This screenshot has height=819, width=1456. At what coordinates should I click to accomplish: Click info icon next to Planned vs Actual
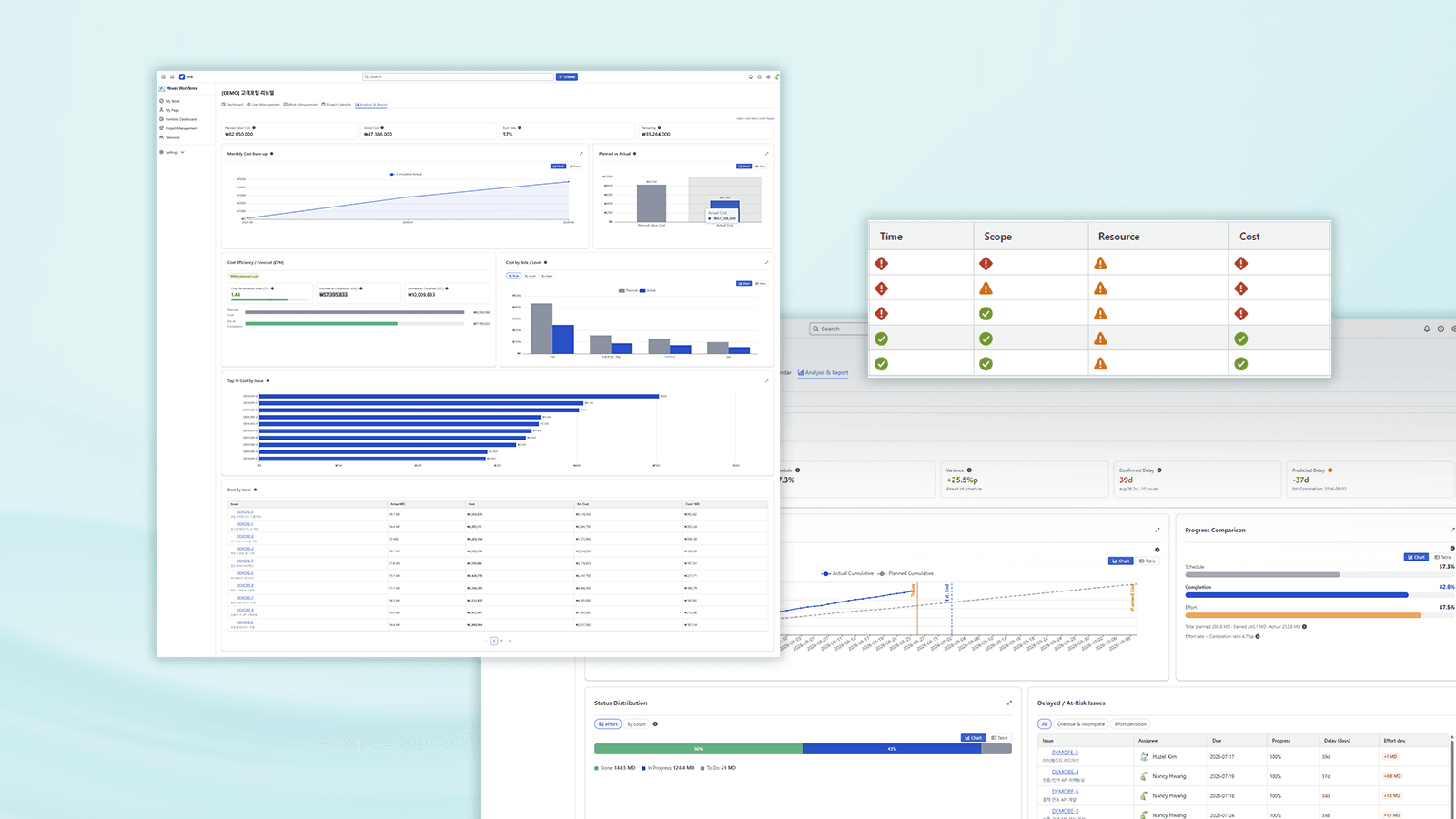(x=634, y=154)
